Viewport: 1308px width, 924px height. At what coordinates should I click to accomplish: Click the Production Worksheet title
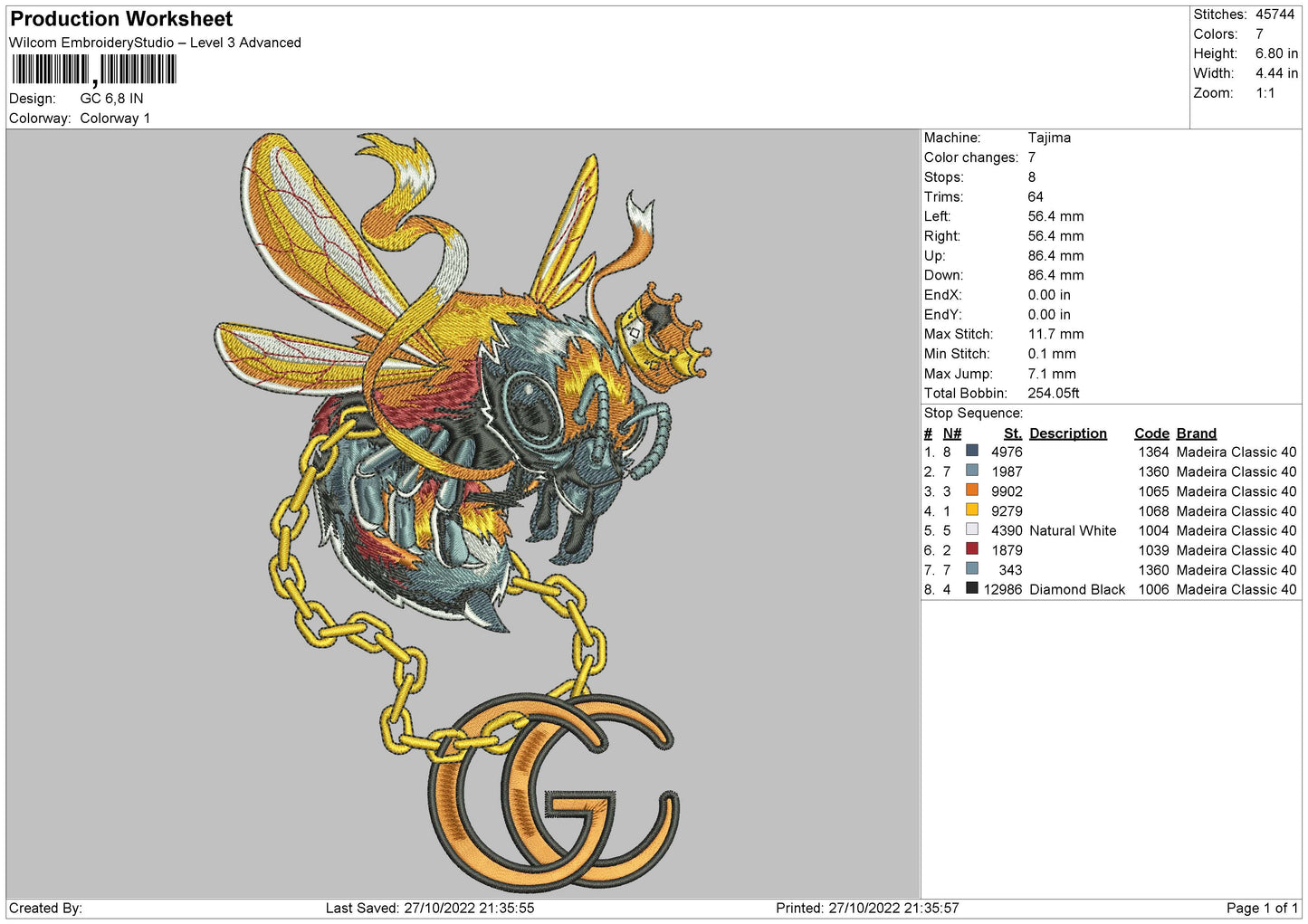(x=121, y=19)
